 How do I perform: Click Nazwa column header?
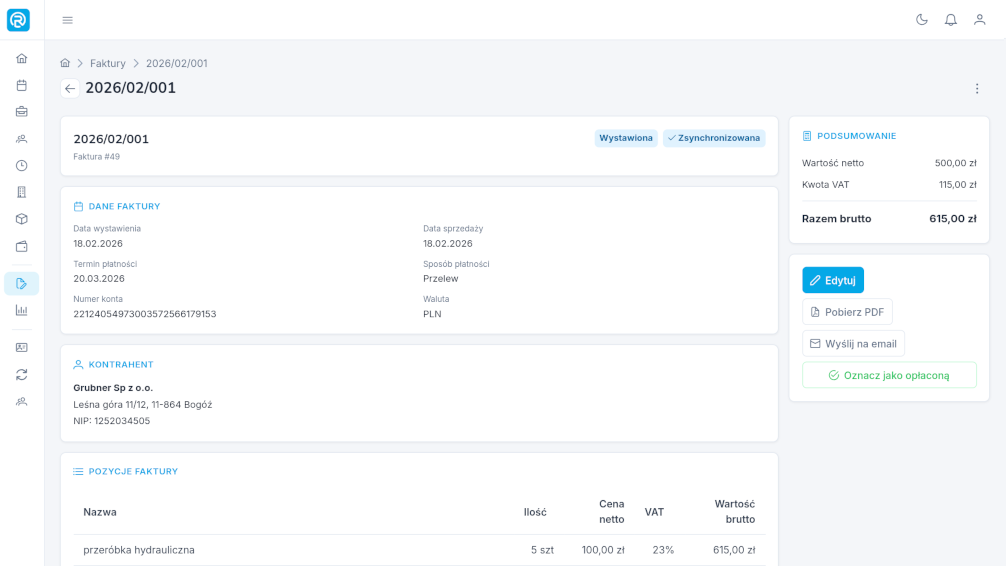tap(100, 512)
